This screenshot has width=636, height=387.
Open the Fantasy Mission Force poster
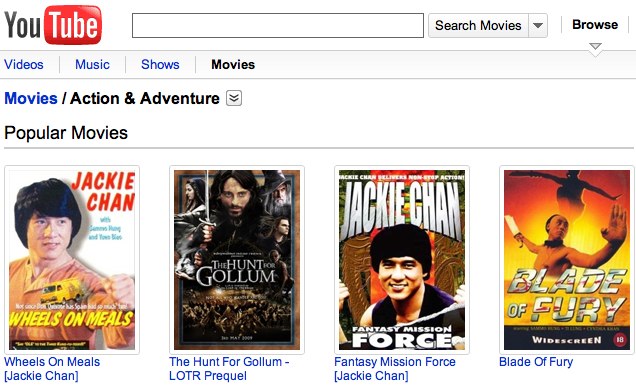pos(402,260)
